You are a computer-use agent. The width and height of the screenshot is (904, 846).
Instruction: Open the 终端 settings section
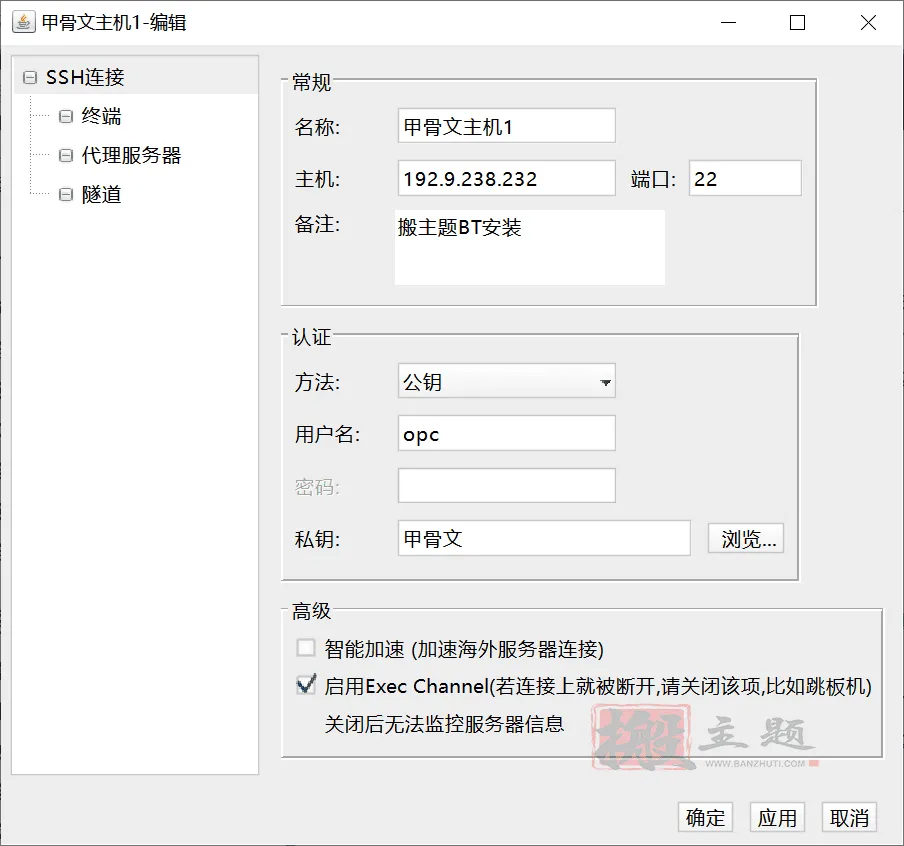click(101, 116)
